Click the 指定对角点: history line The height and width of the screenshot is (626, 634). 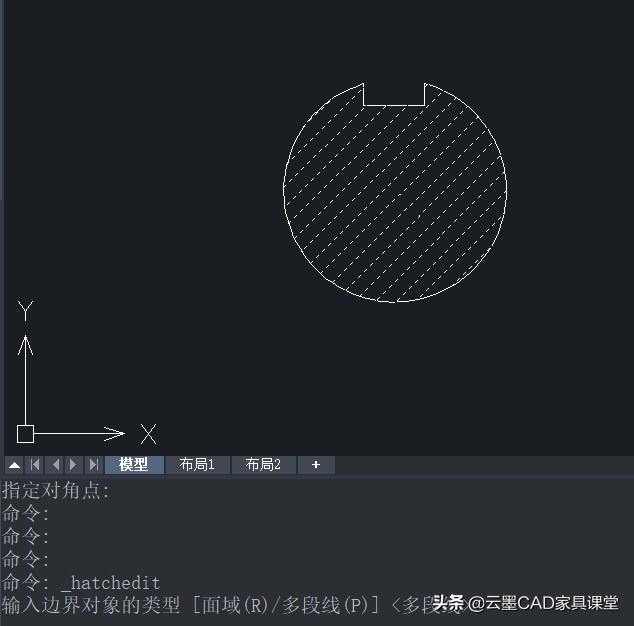[x=56, y=491]
